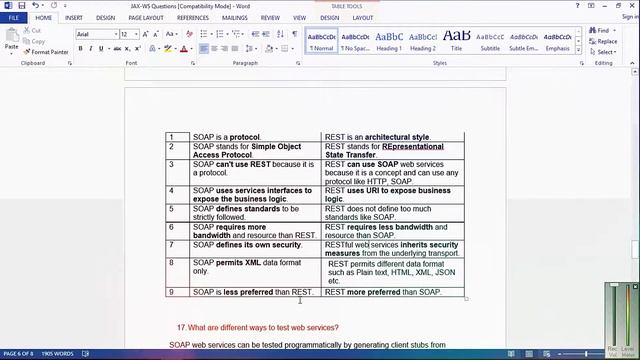640x360 pixels.
Task: Click the Word Help question mark
Action: pyautogui.click(x=577, y=6)
